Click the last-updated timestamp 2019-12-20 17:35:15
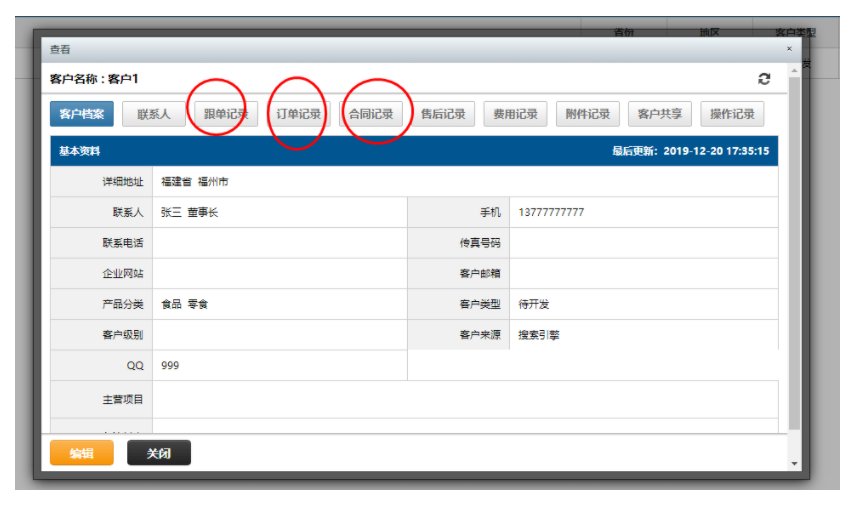 (x=716, y=151)
